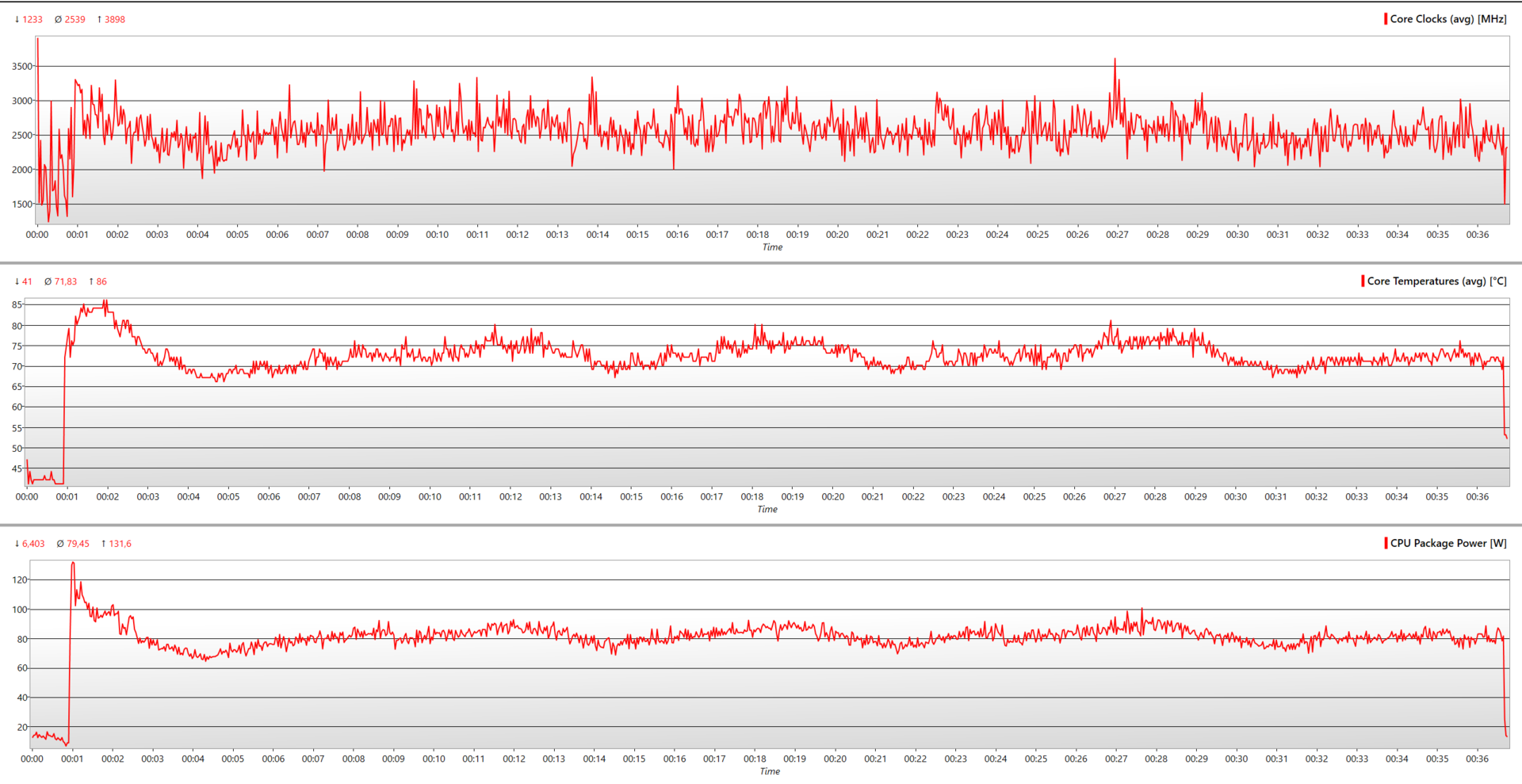
Task: Click the 00:01 time tick in power chart
Action: click(x=72, y=759)
